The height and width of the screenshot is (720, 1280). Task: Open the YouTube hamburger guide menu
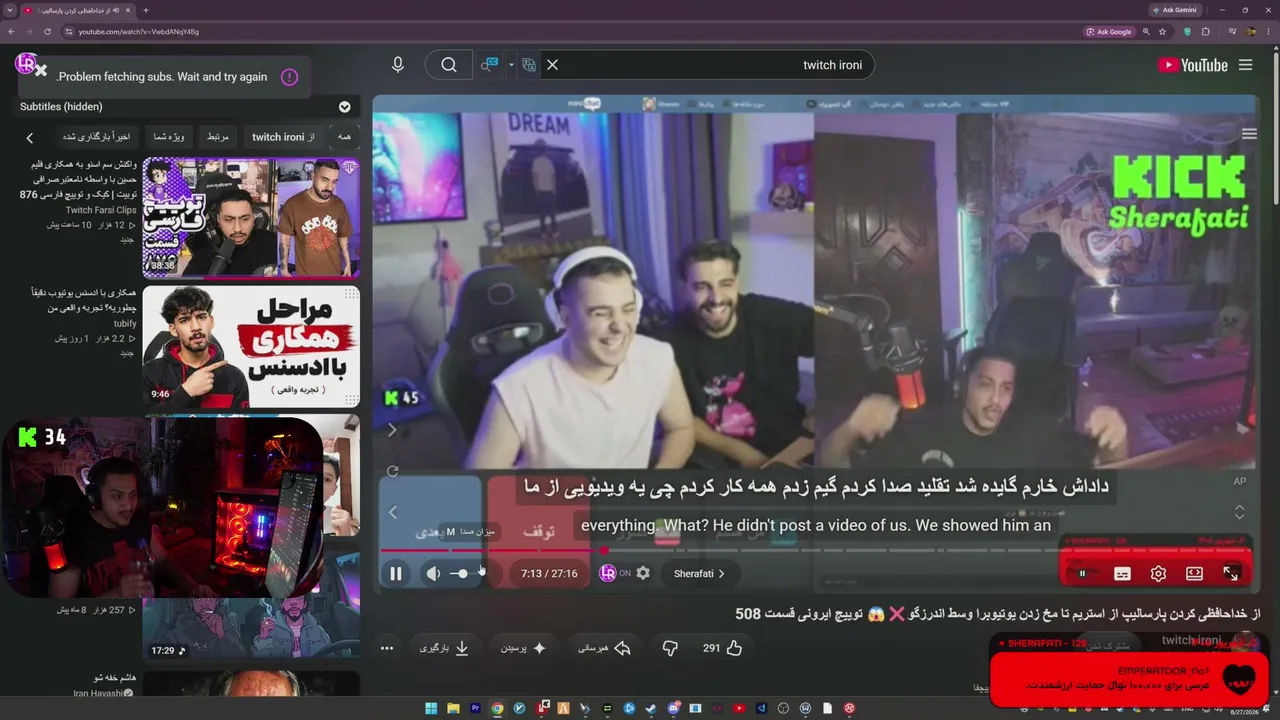pos(1245,65)
